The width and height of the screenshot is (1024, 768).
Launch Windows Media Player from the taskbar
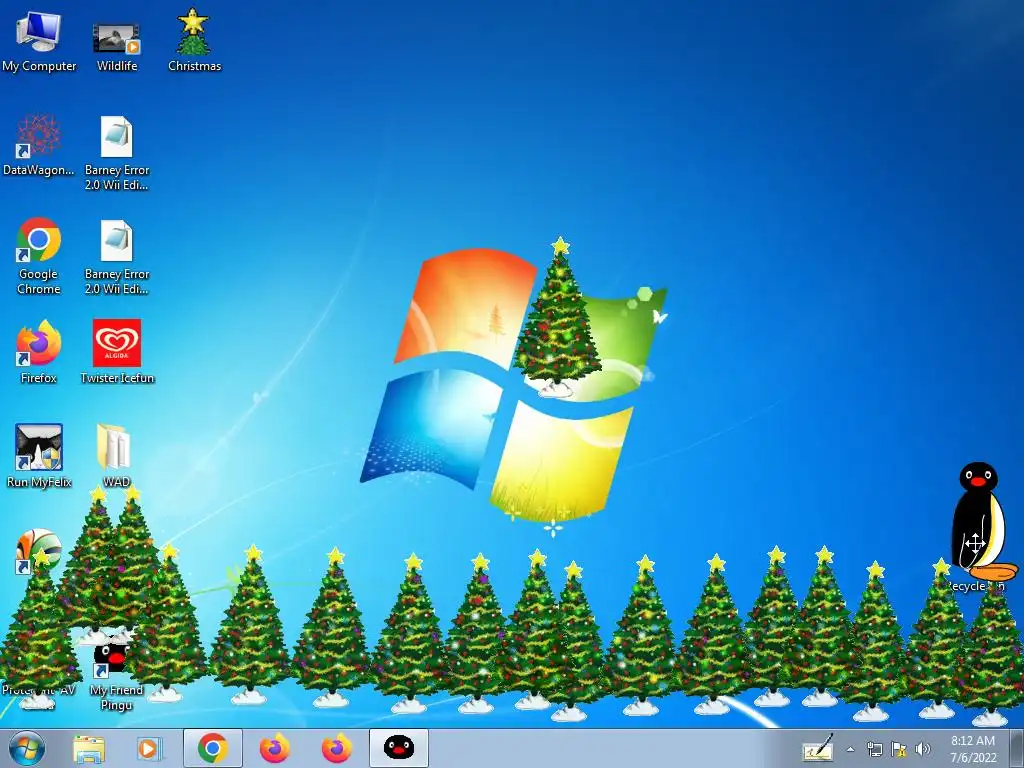[150, 748]
